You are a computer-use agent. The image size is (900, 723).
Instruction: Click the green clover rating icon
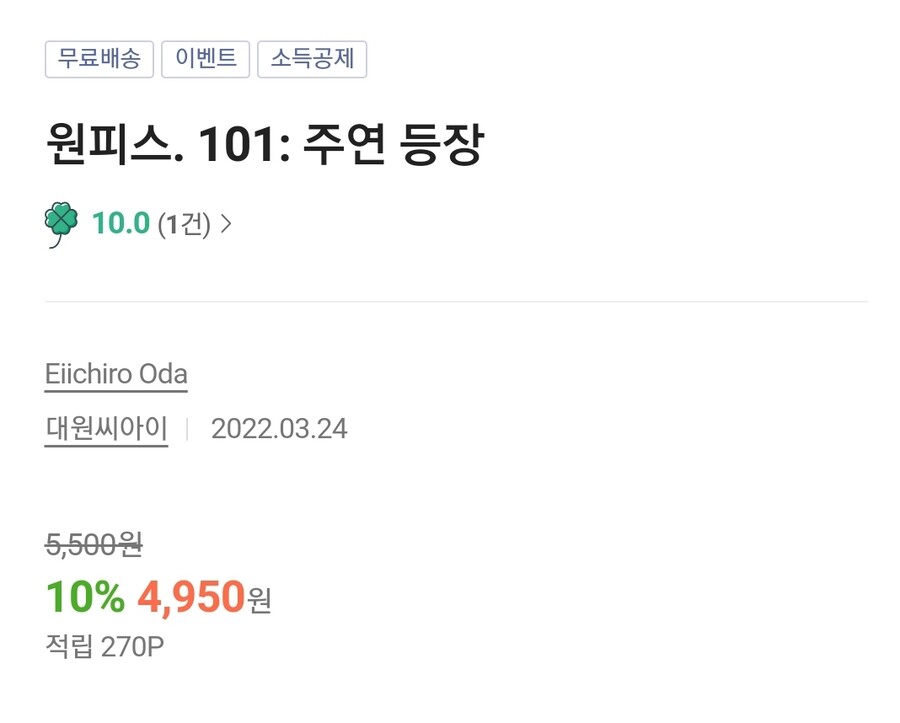click(x=61, y=222)
